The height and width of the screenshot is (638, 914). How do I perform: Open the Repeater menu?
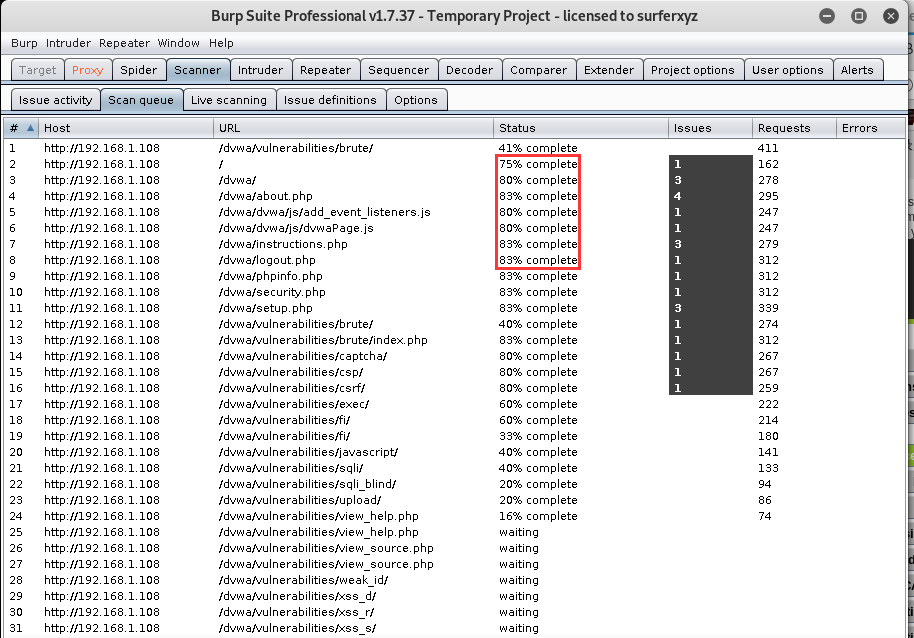click(x=124, y=43)
